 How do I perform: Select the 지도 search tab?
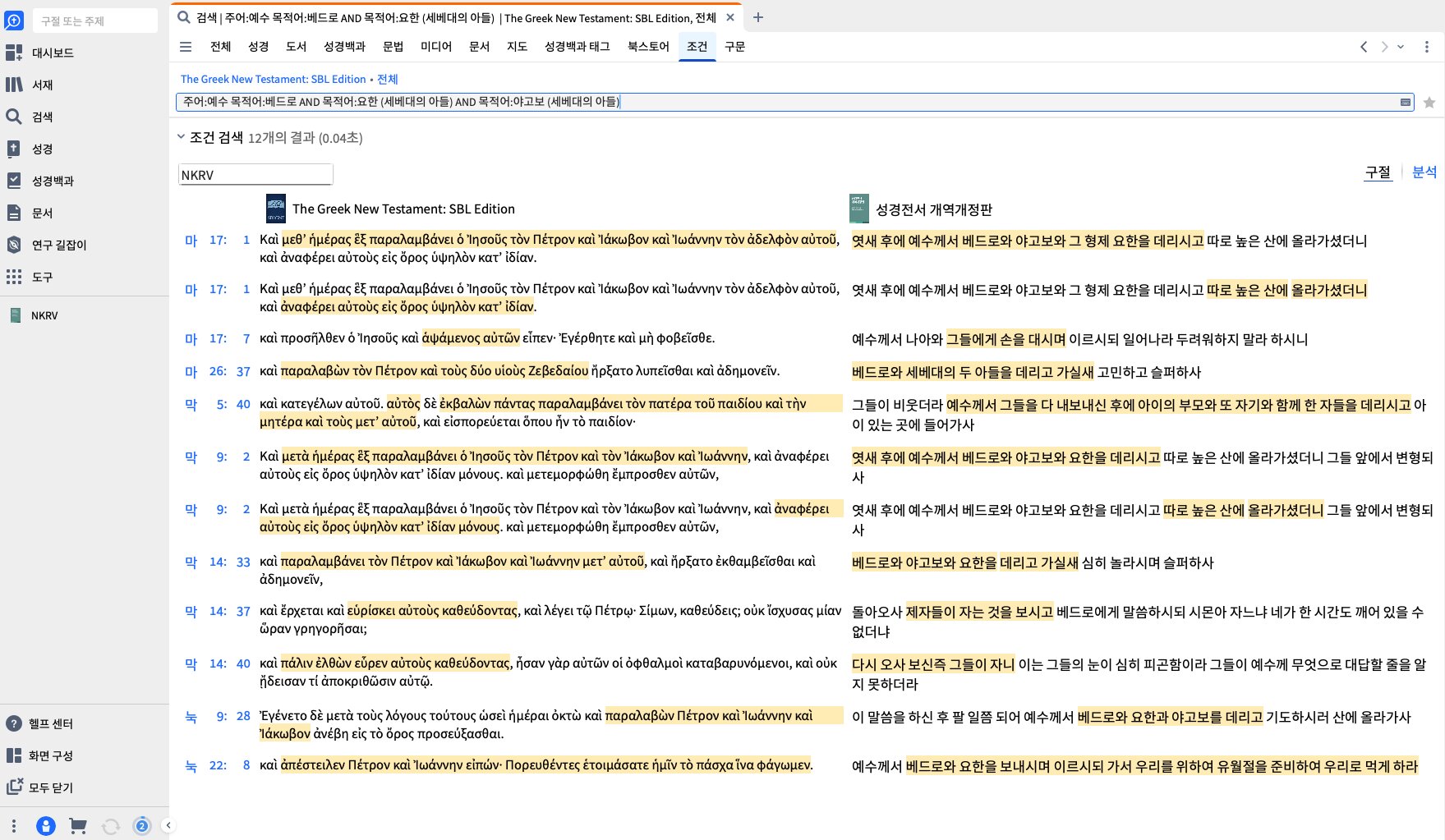(x=518, y=47)
